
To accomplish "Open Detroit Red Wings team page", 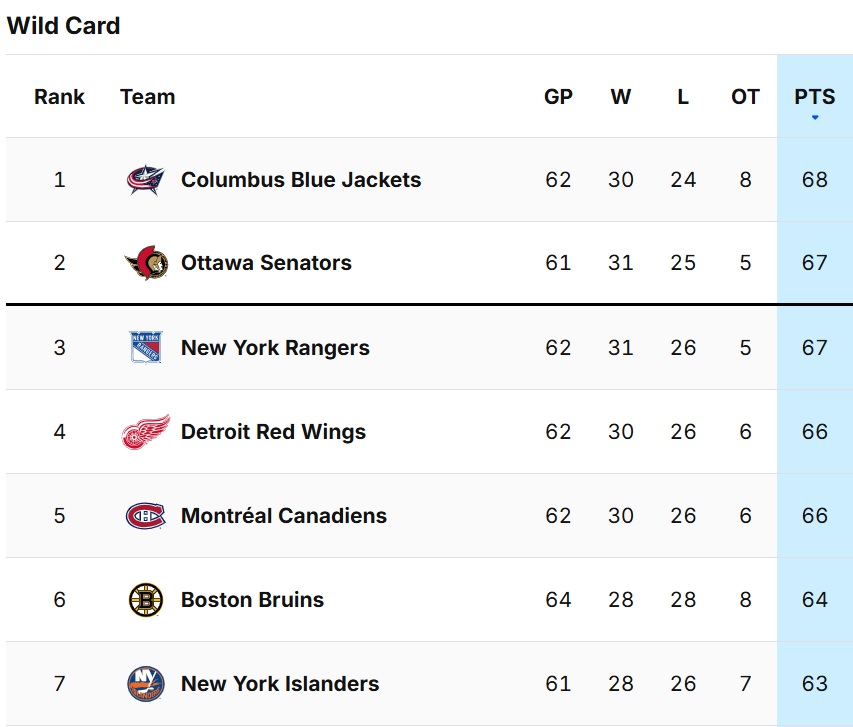I will (274, 432).
